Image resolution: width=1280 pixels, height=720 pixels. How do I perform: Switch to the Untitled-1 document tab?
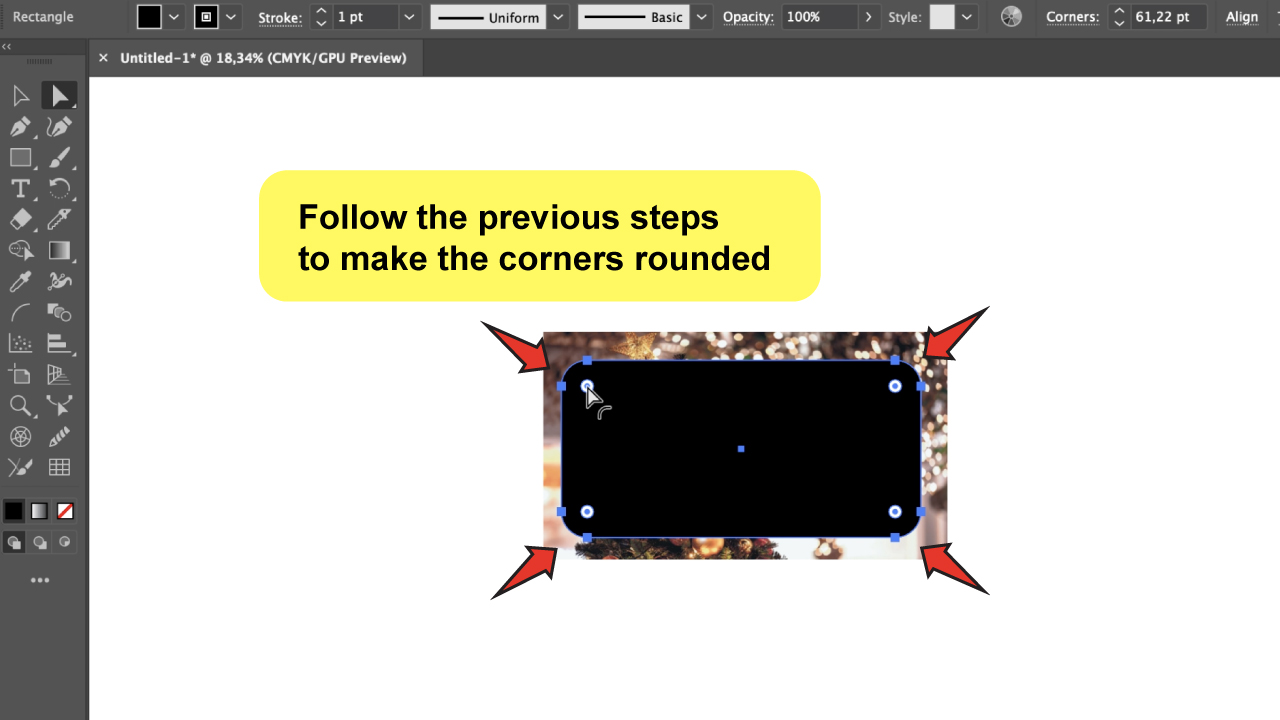click(x=263, y=58)
